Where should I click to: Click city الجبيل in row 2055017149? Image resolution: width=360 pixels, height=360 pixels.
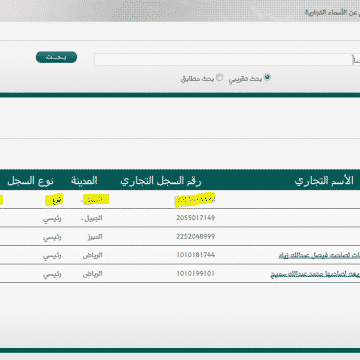[x=92, y=218]
